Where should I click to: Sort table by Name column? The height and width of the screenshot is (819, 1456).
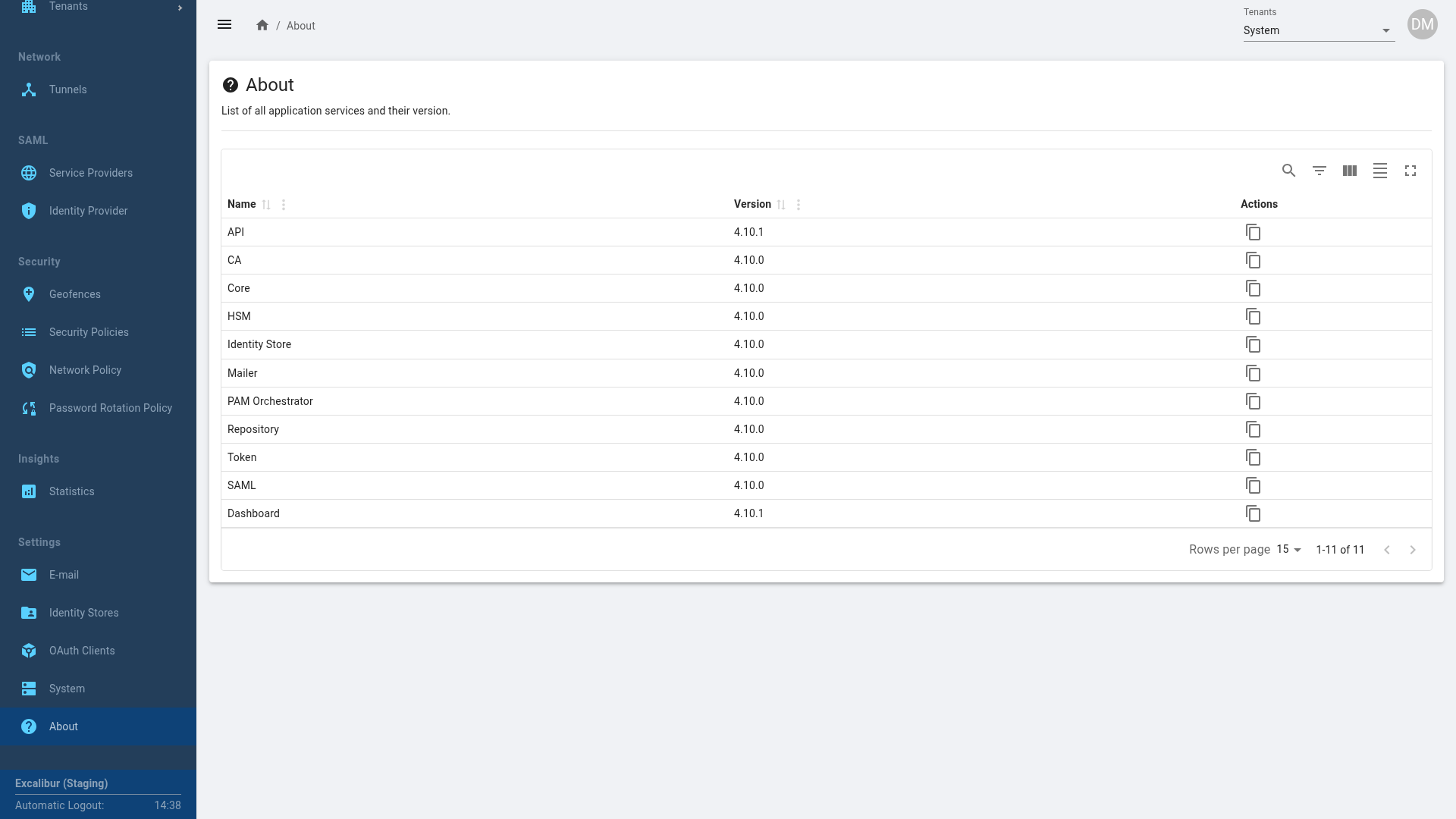[x=266, y=205]
